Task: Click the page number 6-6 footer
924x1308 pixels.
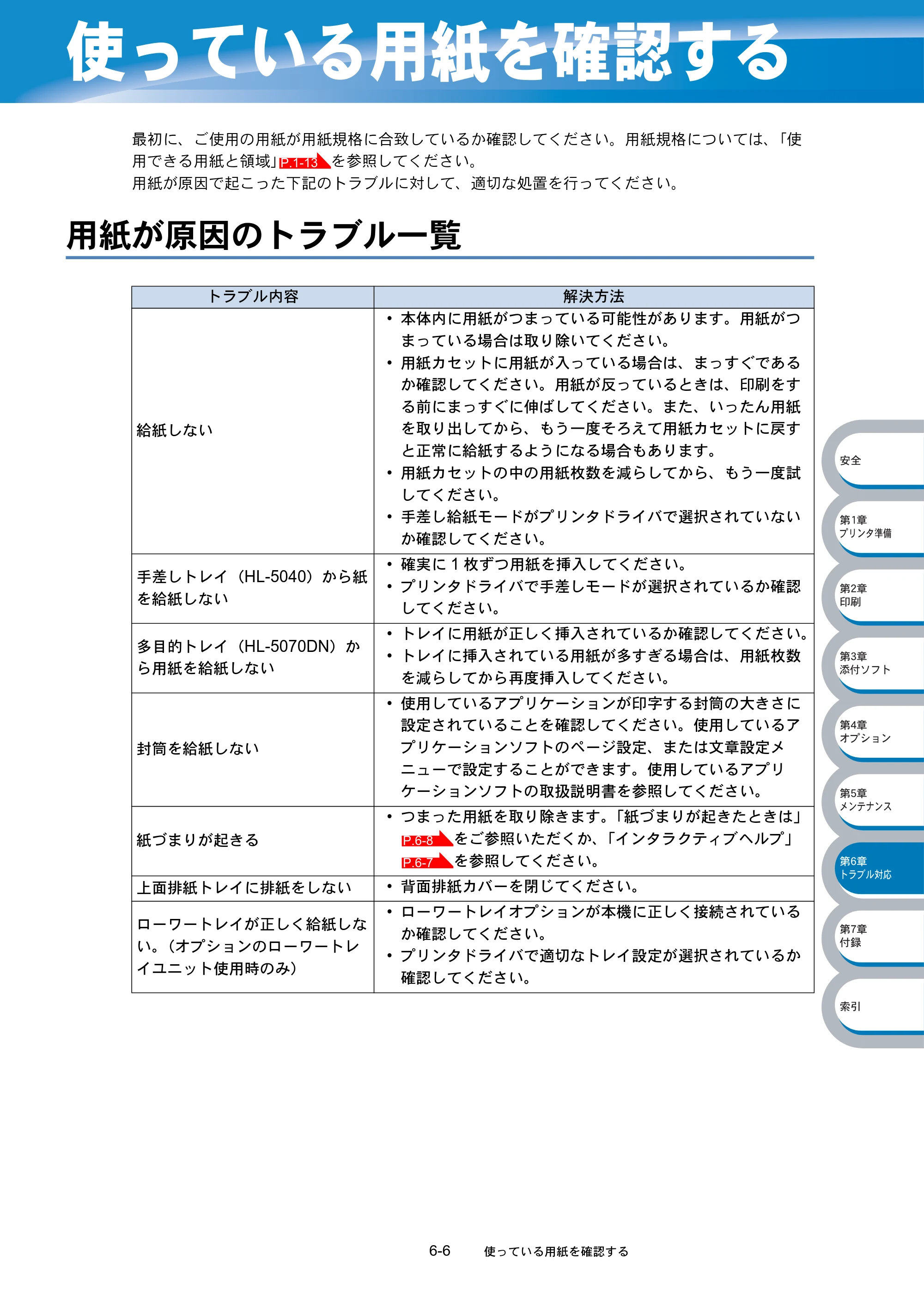Action: [439, 1251]
